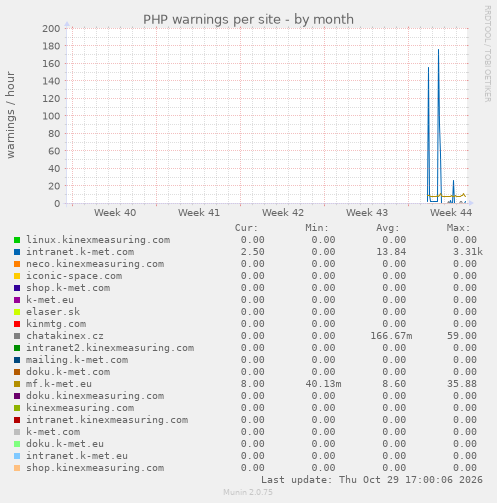Select the 'linux.kinexmeasuring.com' legend label
This screenshot has height=503, width=497.
[x=98, y=240]
